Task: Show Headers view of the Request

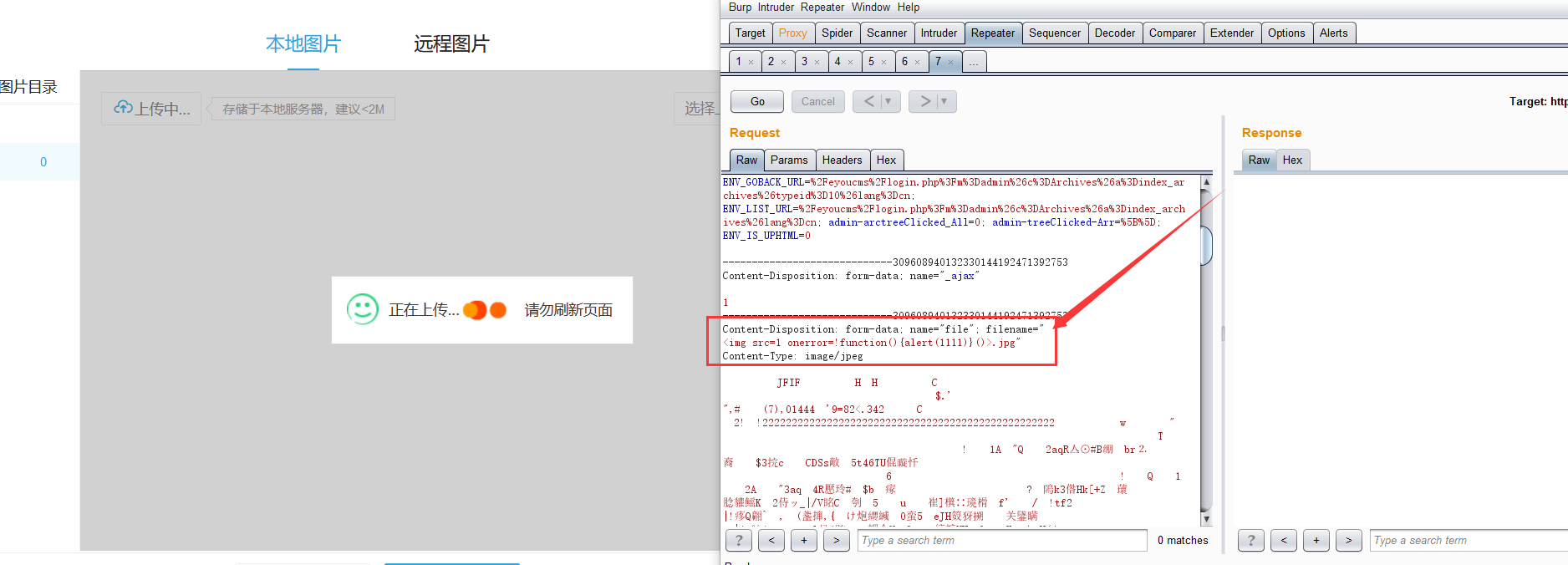Action: pos(842,160)
